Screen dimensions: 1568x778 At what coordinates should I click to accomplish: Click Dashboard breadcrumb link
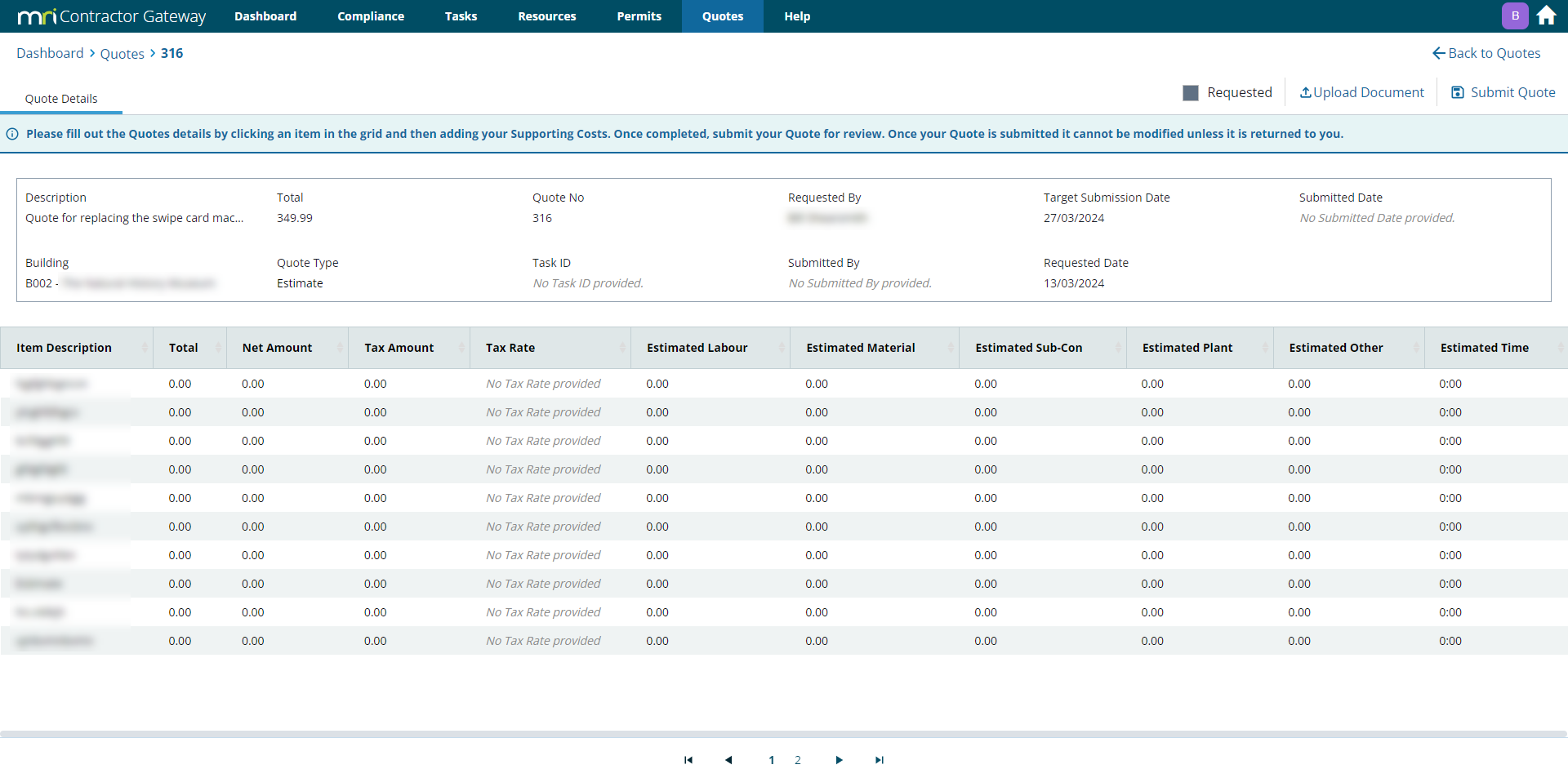[50, 53]
